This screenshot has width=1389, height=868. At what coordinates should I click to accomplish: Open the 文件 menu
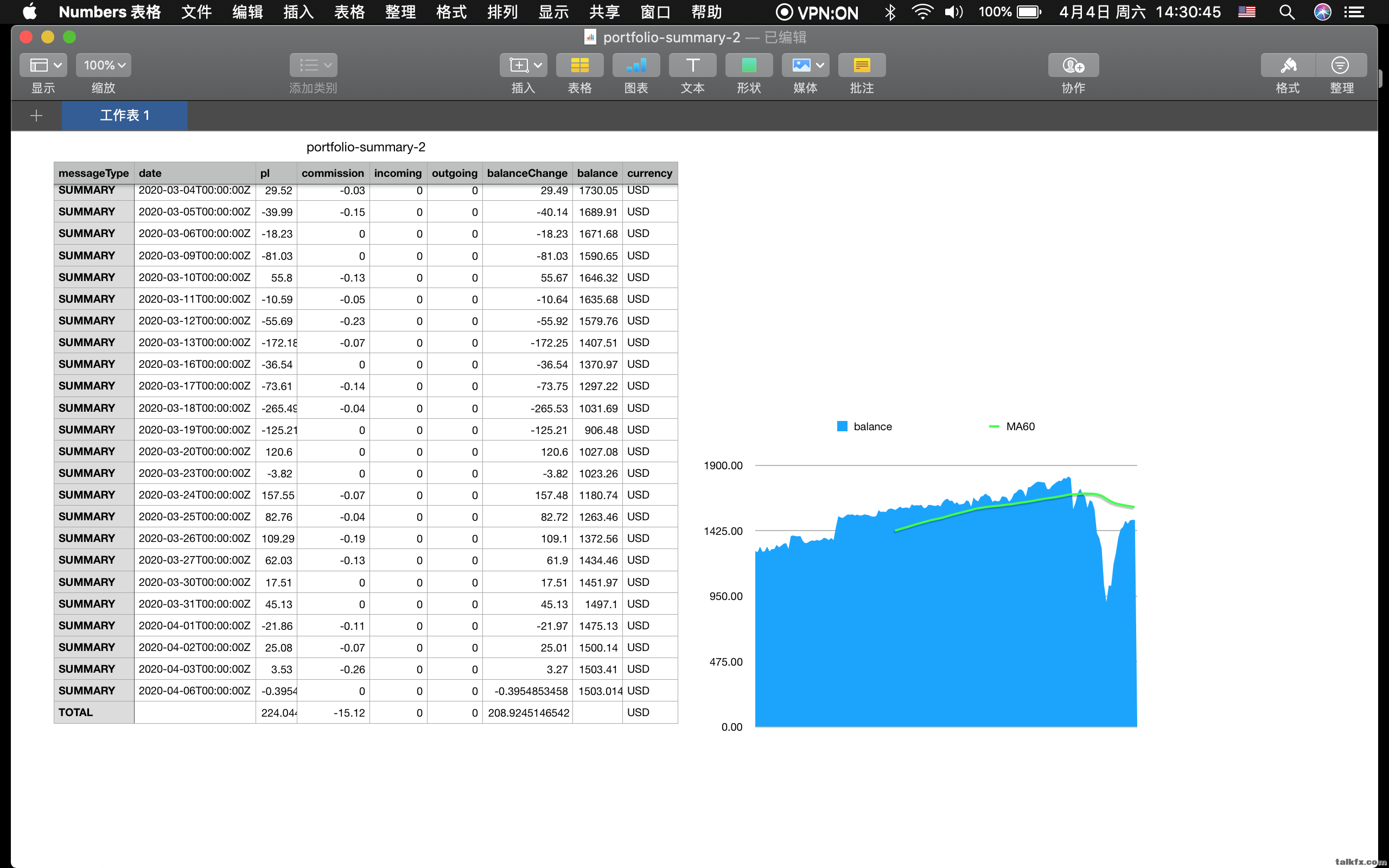tap(196, 11)
